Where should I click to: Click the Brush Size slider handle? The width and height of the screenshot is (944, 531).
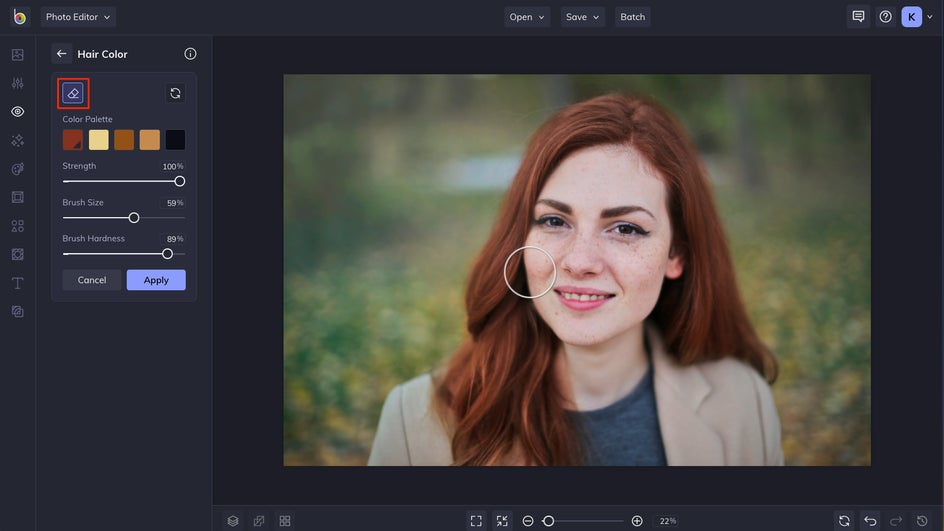pos(134,218)
